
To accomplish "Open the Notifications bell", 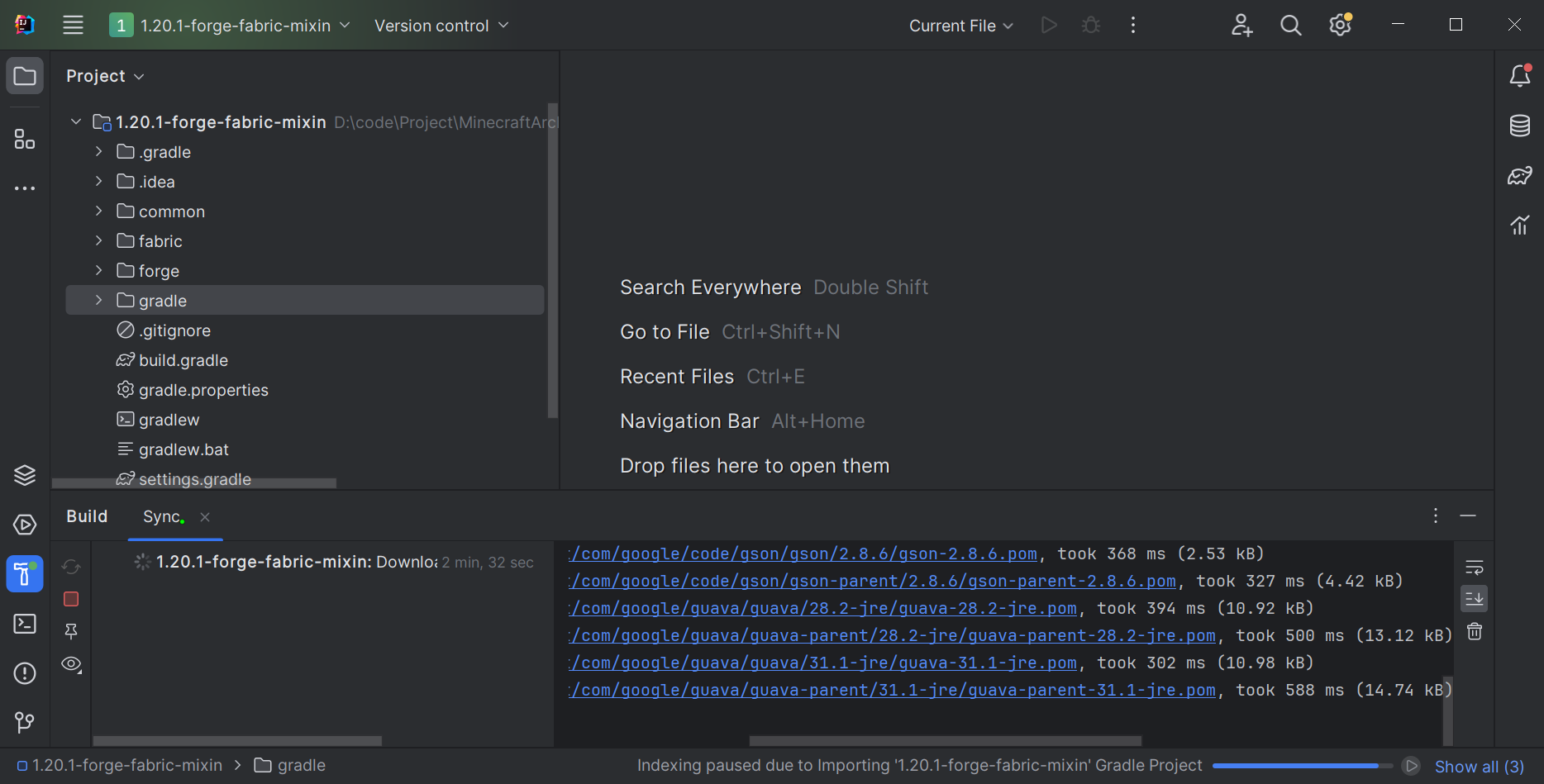I will (x=1520, y=76).
